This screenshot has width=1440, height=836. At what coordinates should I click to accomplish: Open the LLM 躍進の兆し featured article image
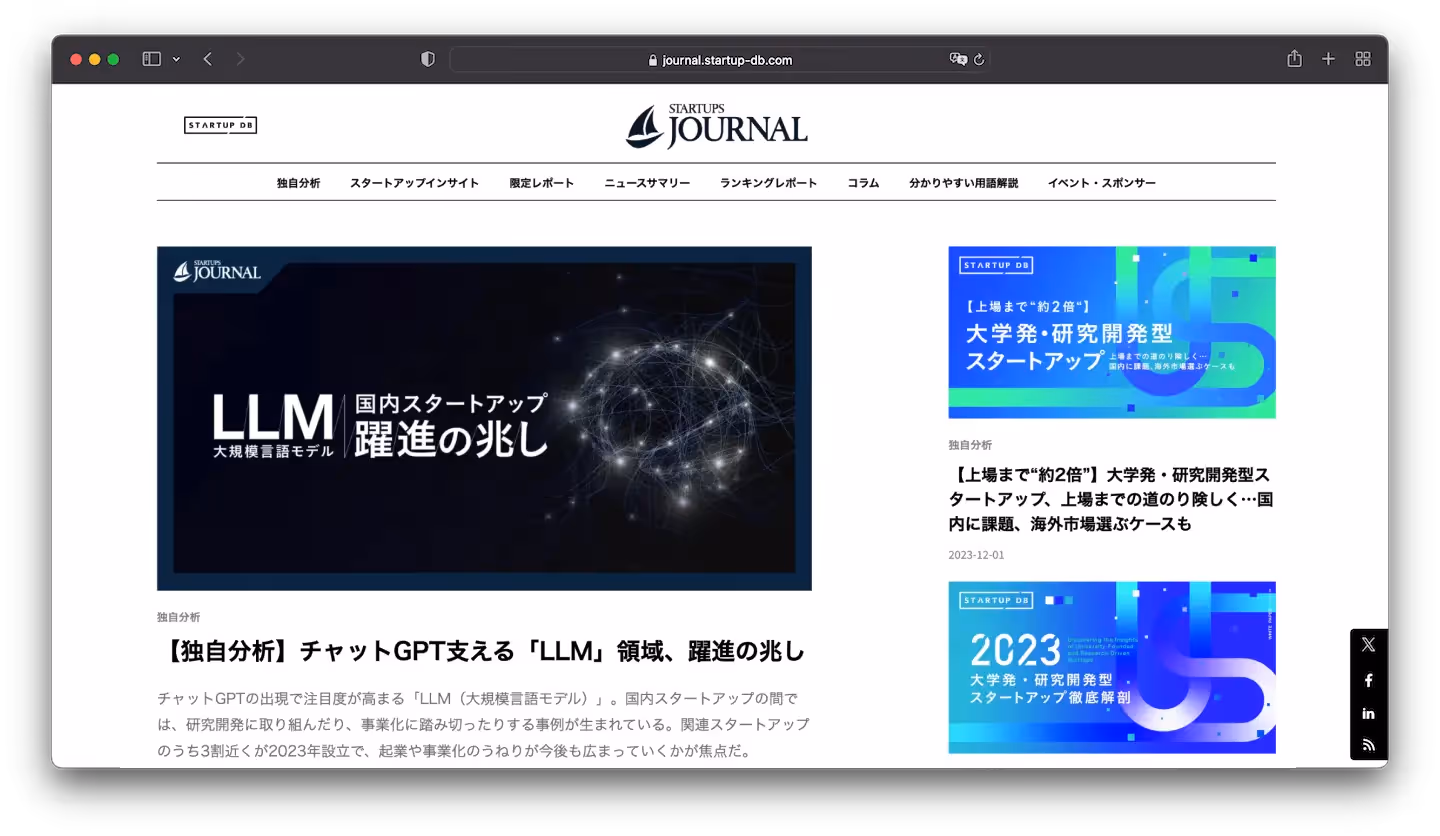click(484, 418)
